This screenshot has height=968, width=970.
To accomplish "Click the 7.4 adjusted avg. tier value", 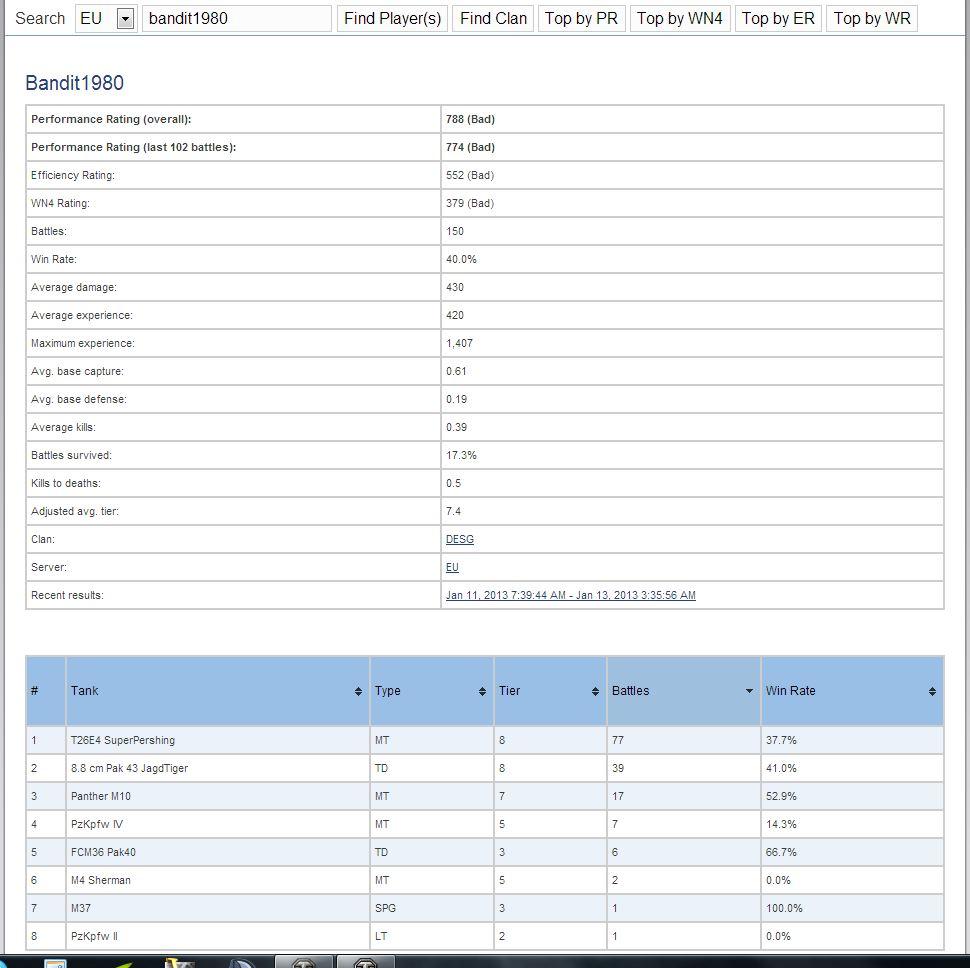I will (x=453, y=511).
